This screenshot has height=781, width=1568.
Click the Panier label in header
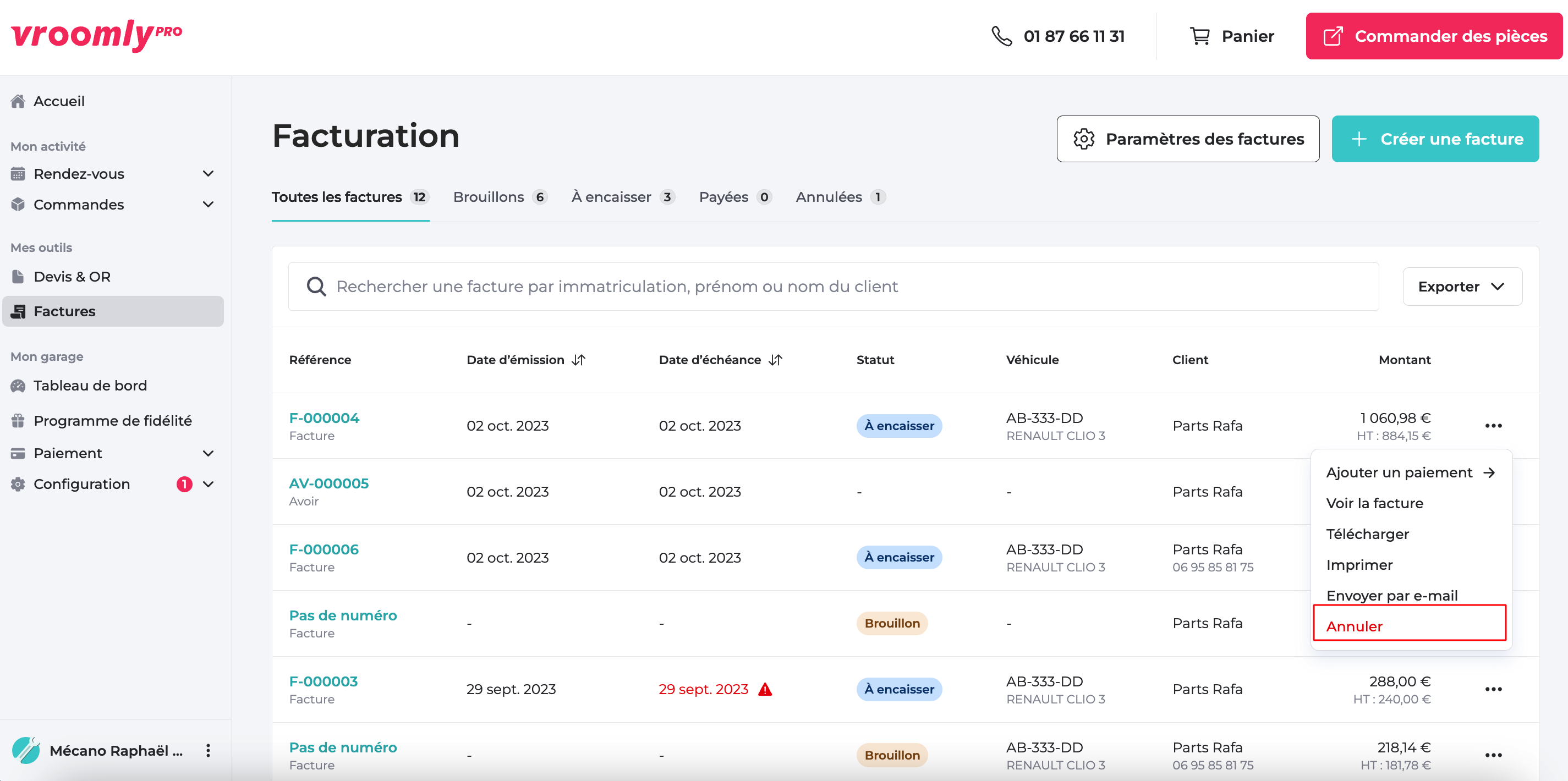tap(1248, 36)
